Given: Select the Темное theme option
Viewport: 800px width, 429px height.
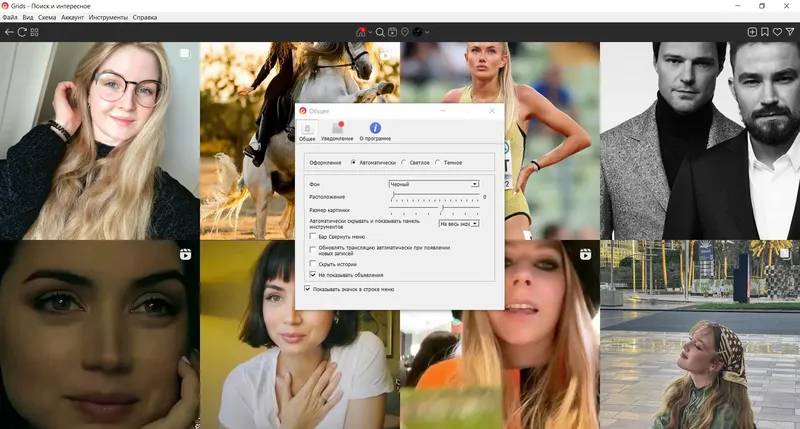Looking at the screenshot, I should 437,162.
